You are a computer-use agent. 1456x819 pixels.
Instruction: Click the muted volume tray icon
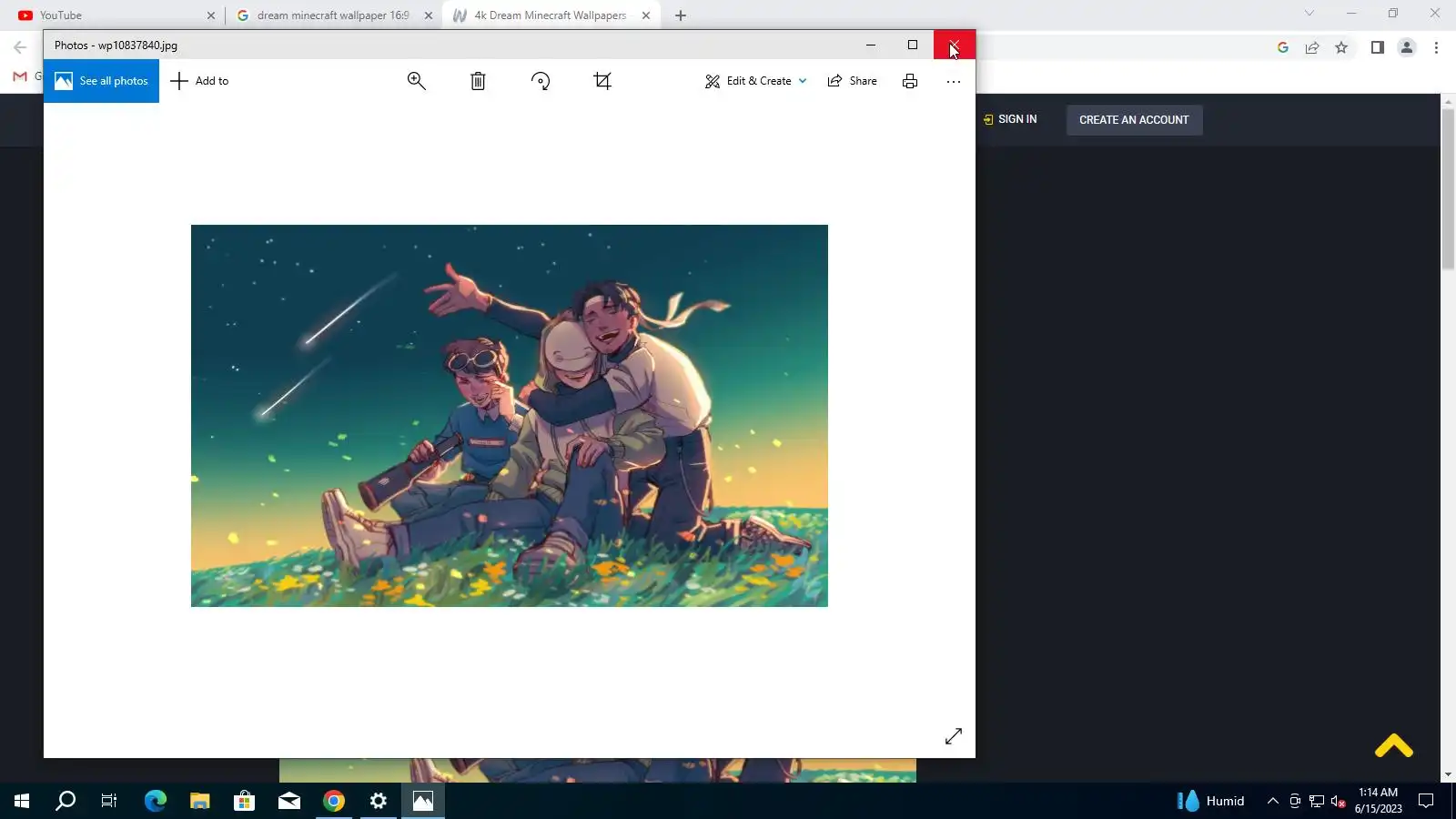(x=1339, y=801)
